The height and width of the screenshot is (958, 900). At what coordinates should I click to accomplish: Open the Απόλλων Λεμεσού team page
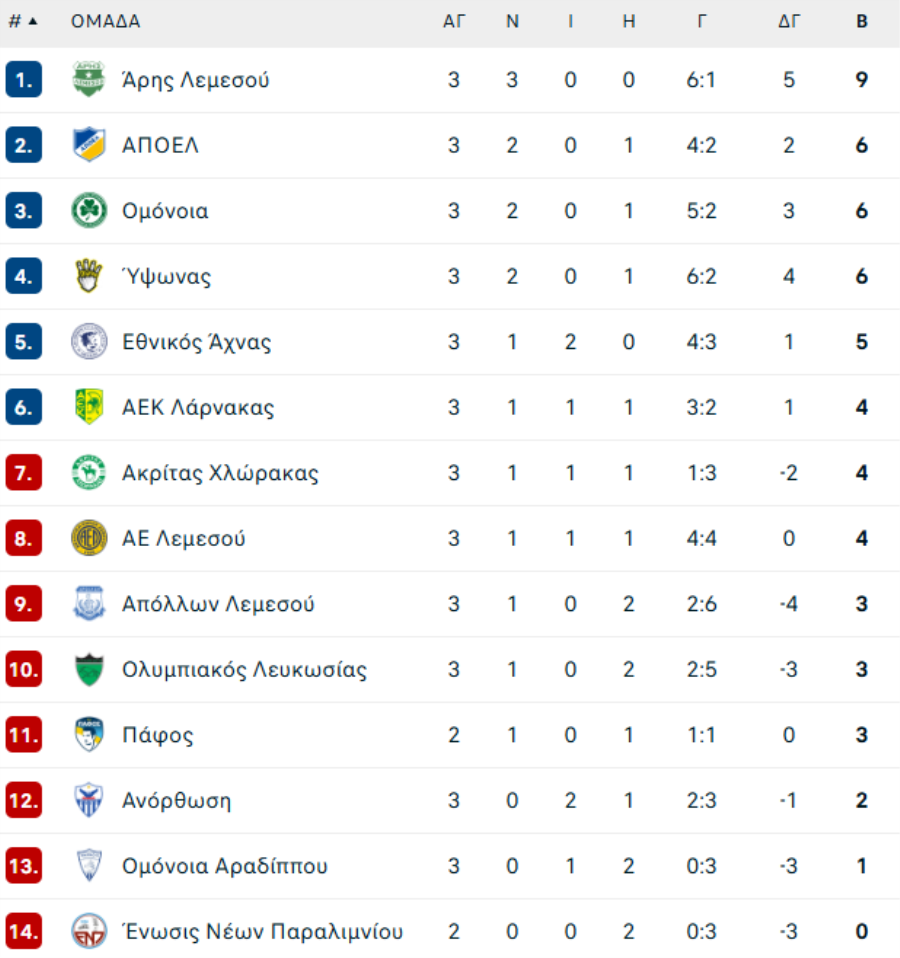click(218, 604)
